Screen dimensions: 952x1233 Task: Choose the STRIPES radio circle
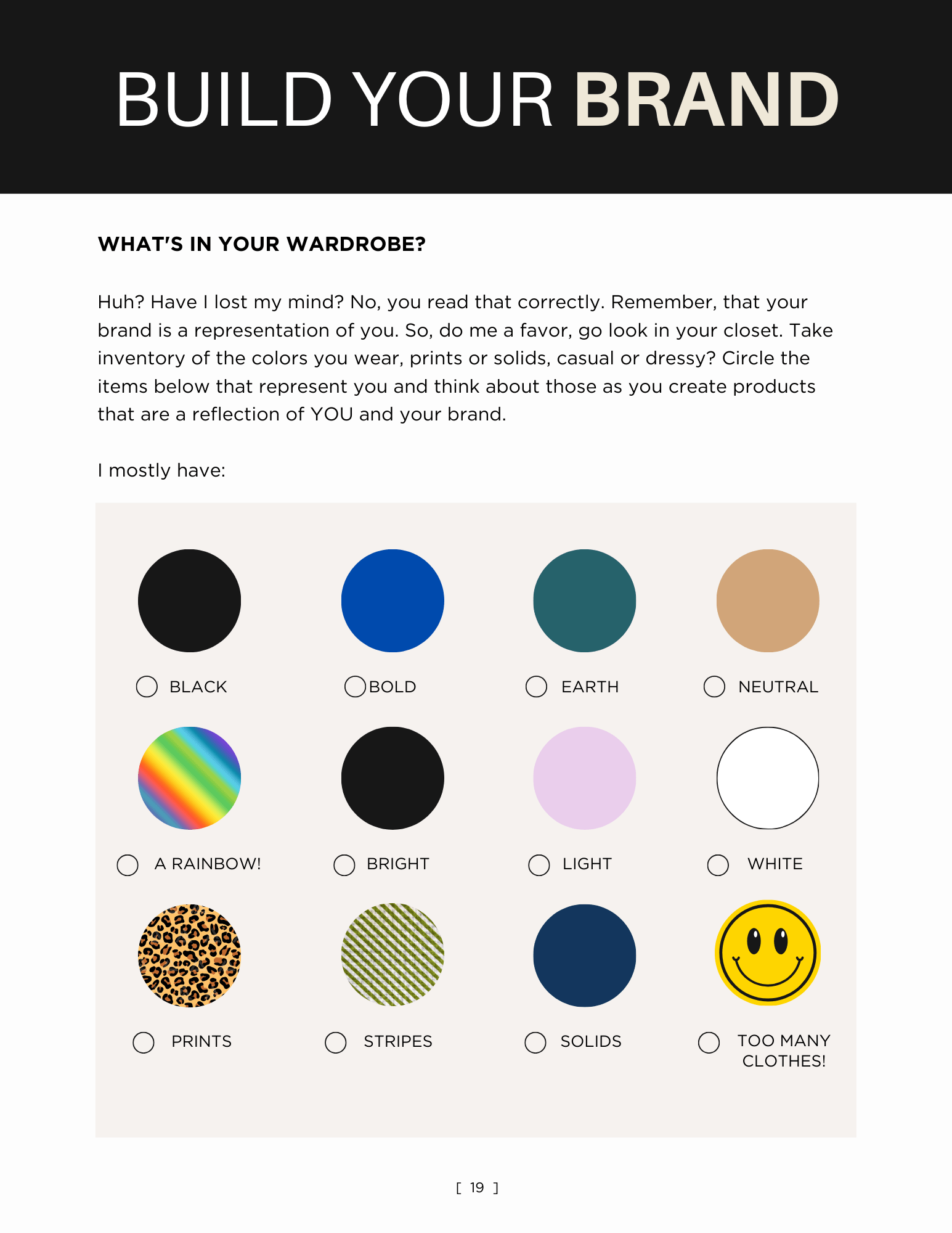pos(336,1043)
